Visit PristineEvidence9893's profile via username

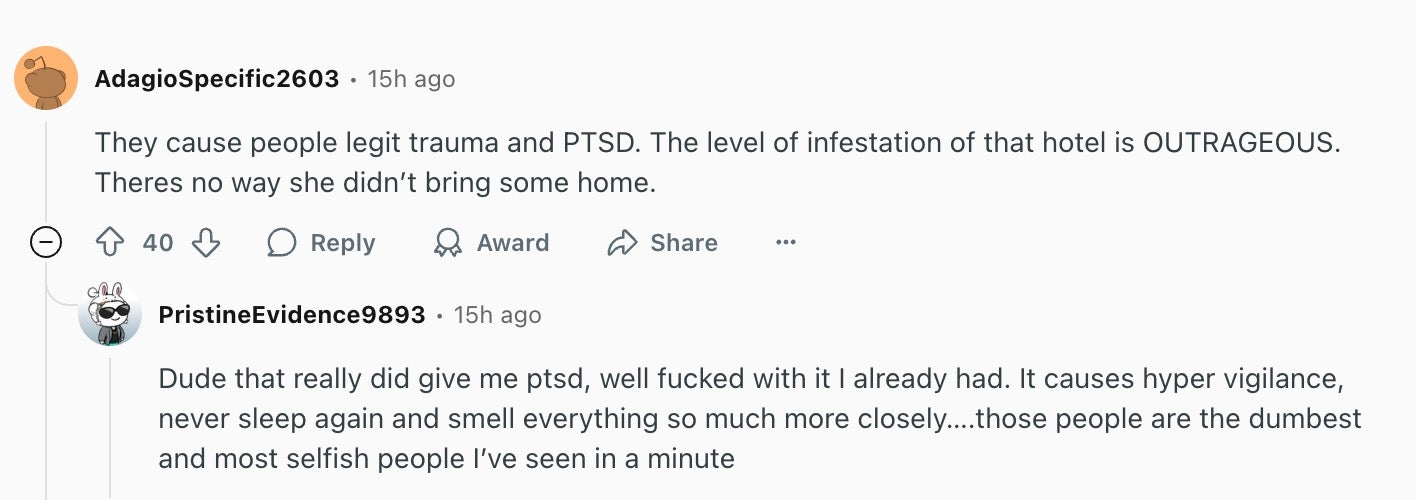coord(292,315)
